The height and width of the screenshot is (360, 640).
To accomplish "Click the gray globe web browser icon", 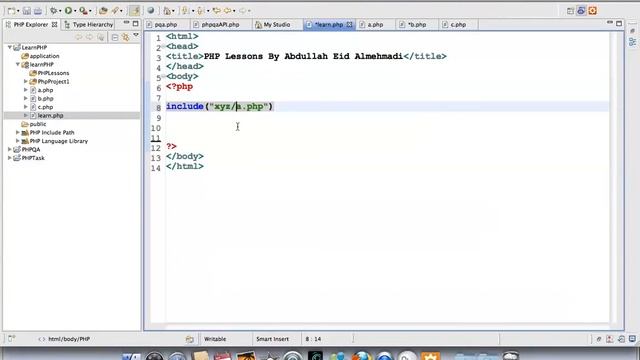I will 151,11.
